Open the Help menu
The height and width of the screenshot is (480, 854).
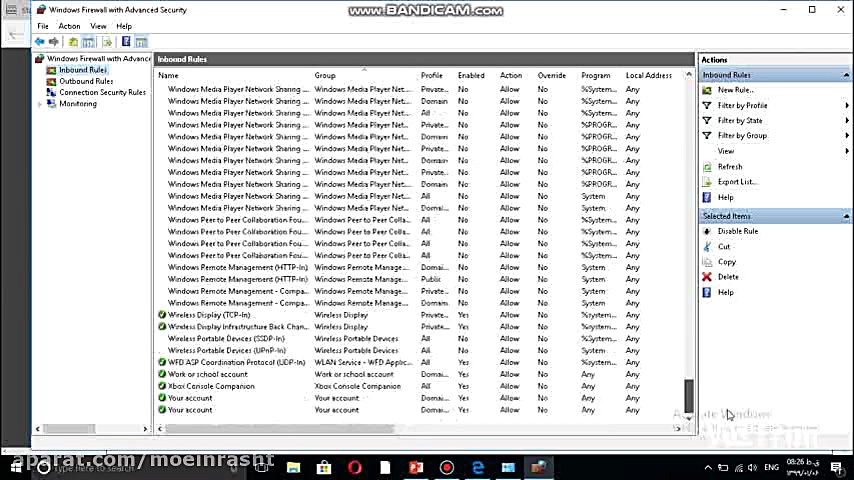[124, 26]
